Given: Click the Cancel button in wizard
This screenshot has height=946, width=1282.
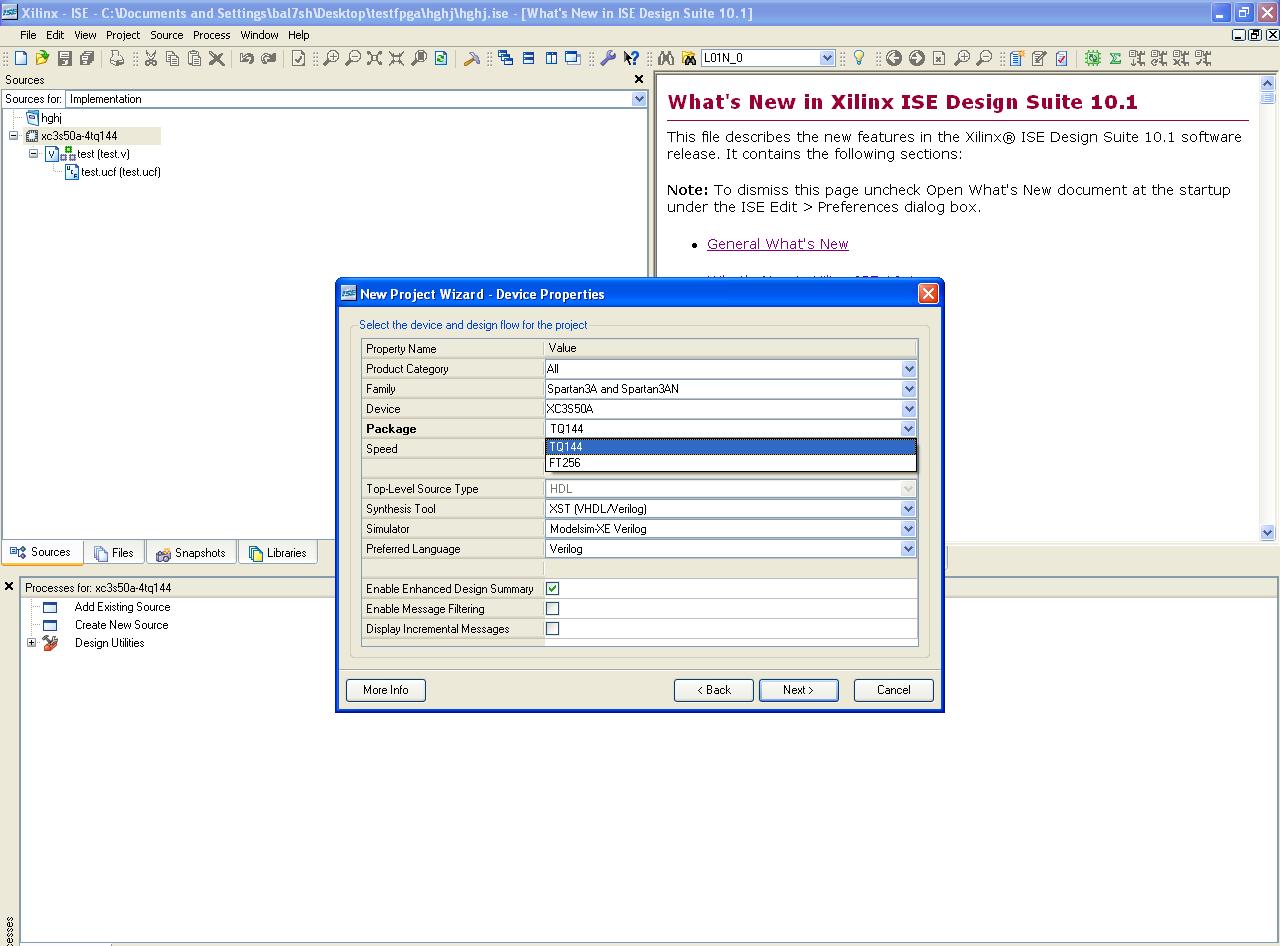Looking at the screenshot, I should pyautogui.click(x=893, y=690).
